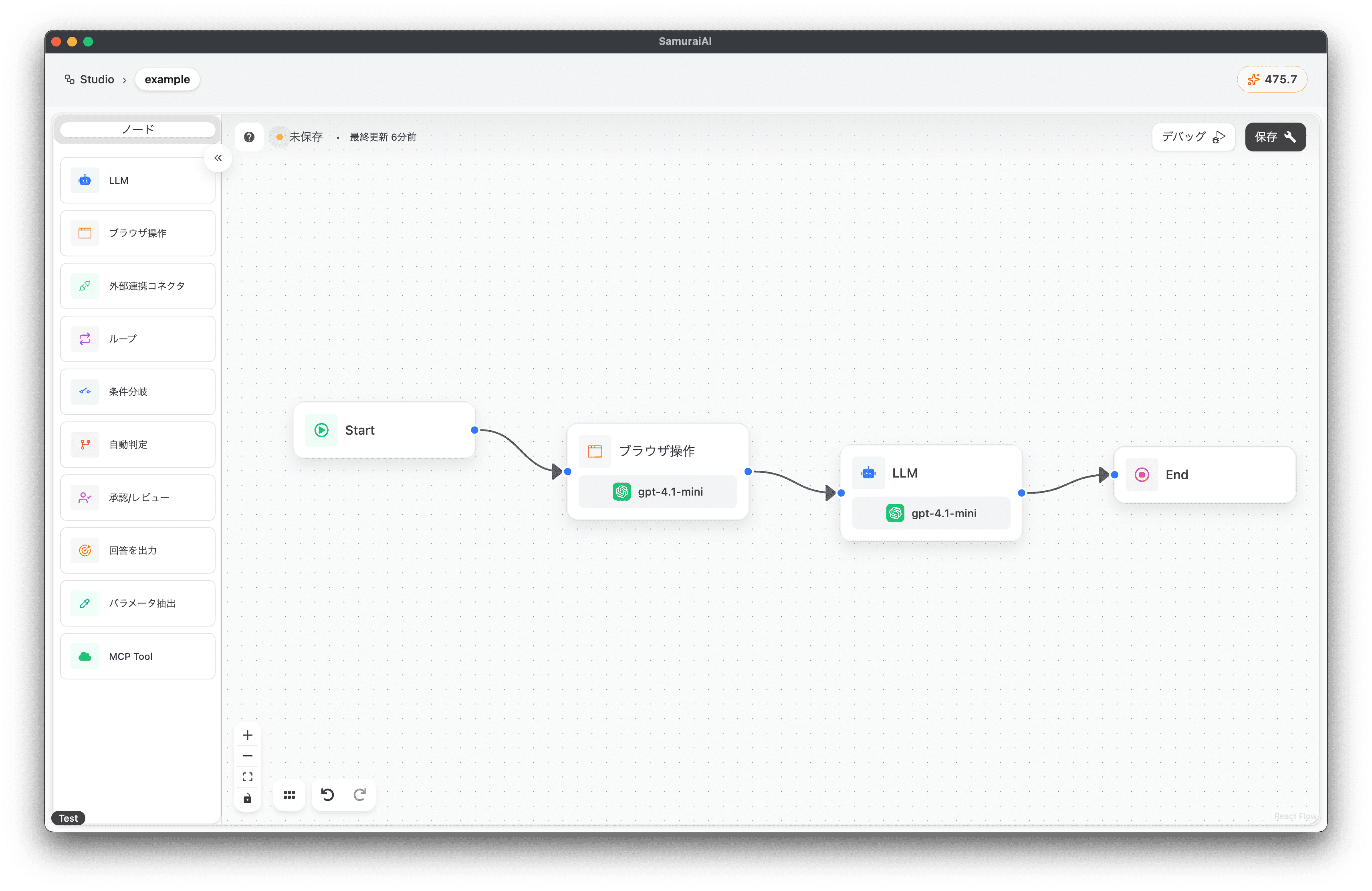
Task: Open the grid layout arrangement button
Action: tap(289, 795)
